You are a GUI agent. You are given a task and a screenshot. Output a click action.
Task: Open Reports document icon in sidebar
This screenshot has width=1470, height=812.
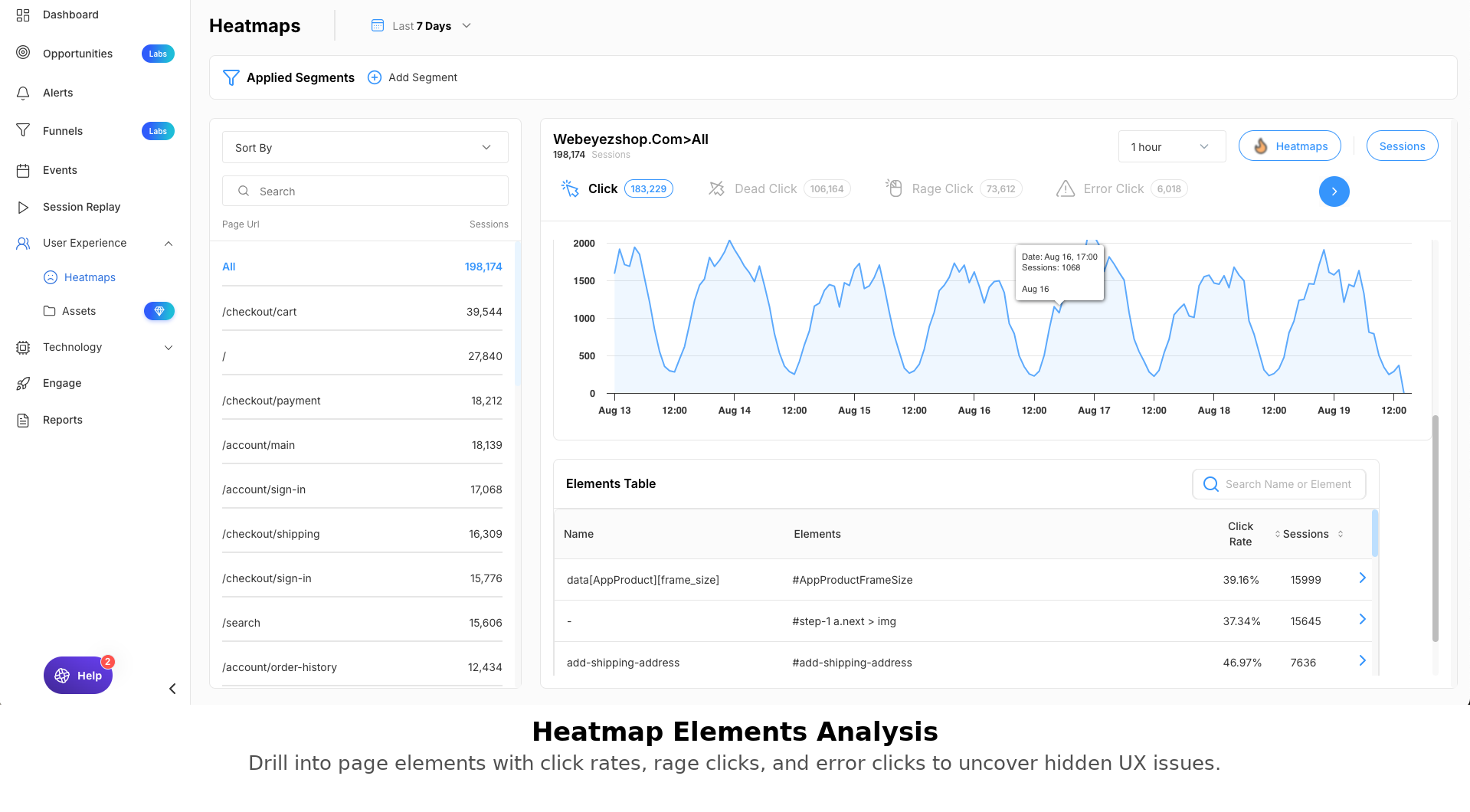(23, 420)
